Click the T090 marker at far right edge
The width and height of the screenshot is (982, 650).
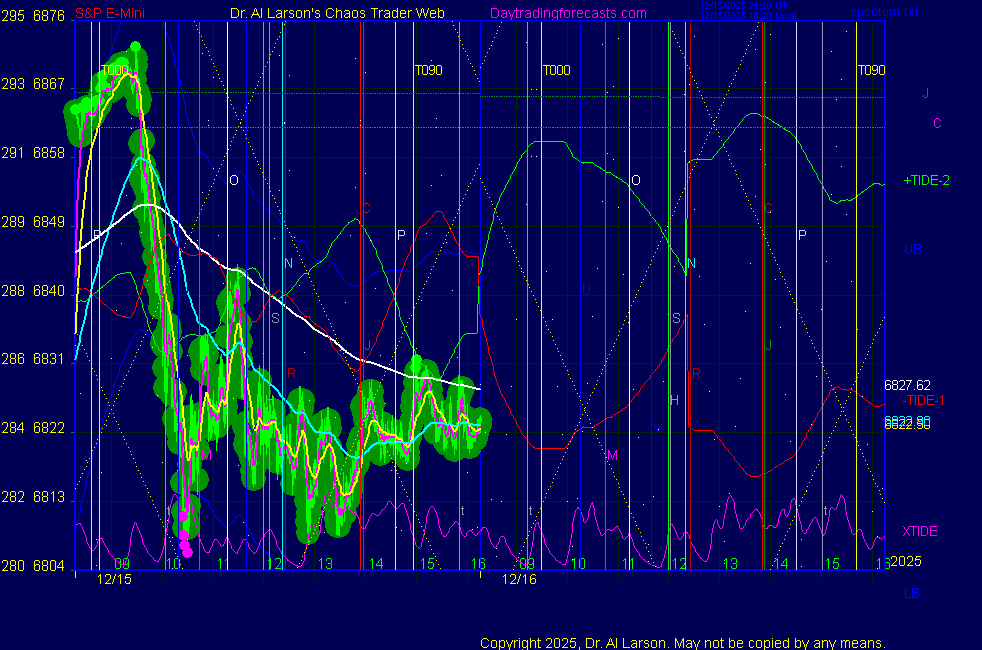click(x=871, y=70)
